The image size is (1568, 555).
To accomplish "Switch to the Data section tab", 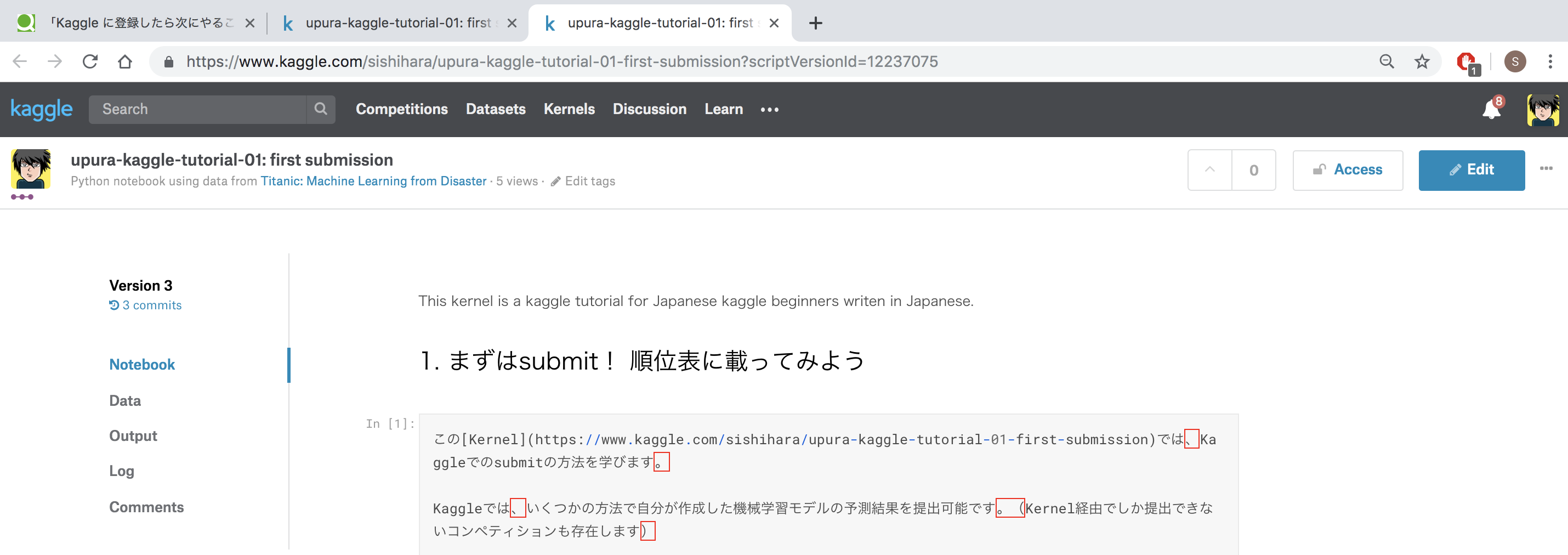I will pyautogui.click(x=125, y=400).
